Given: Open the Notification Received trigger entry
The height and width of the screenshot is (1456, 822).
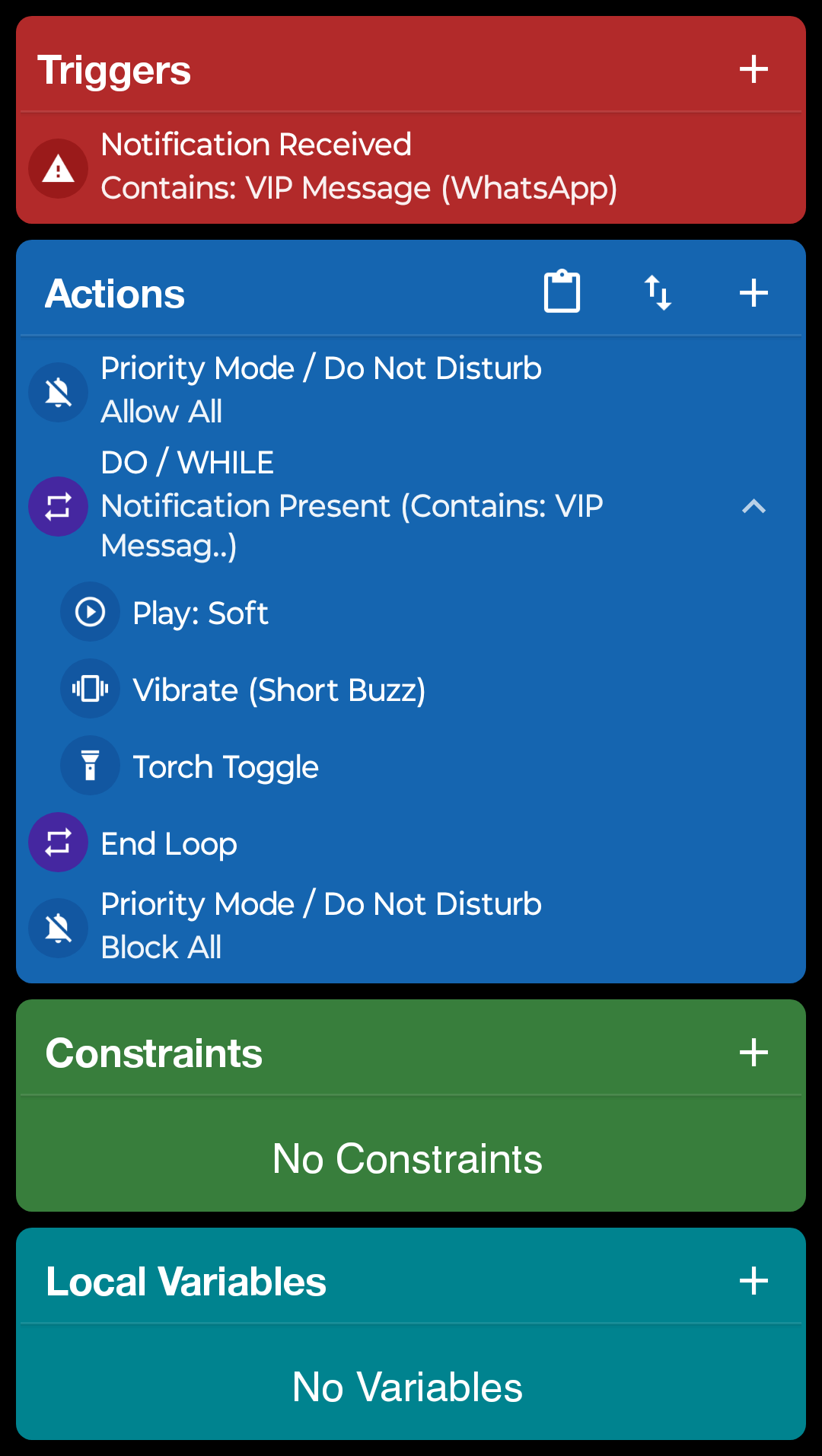Looking at the screenshot, I should click(x=411, y=167).
